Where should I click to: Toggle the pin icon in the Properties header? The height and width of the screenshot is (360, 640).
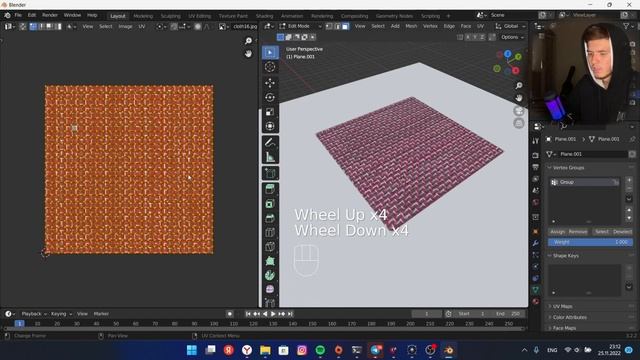632,139
